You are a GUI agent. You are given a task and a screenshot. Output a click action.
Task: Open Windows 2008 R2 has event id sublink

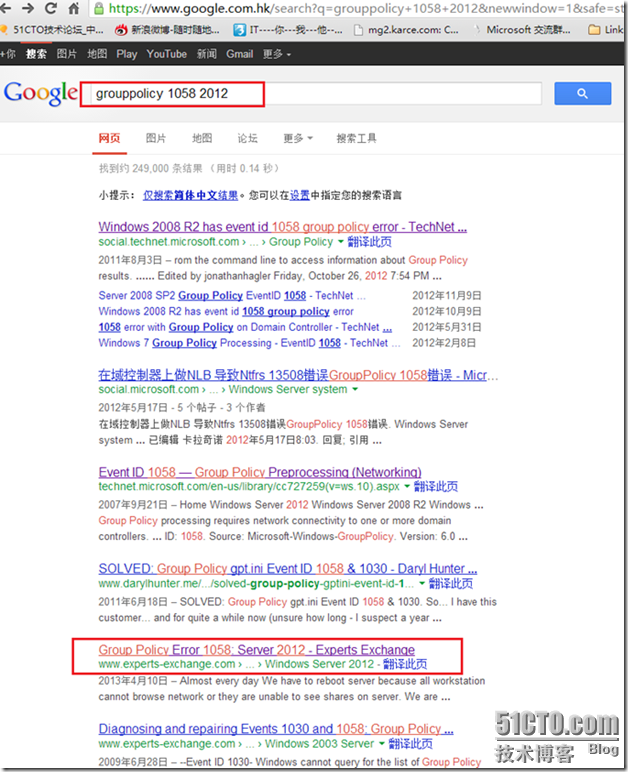(x=226, y=311)
